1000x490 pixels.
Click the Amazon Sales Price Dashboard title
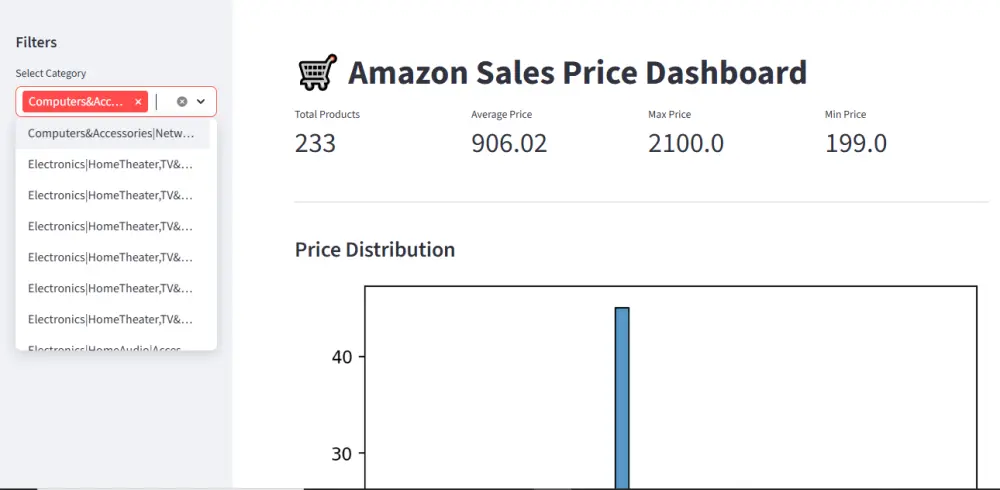point(577,73)
